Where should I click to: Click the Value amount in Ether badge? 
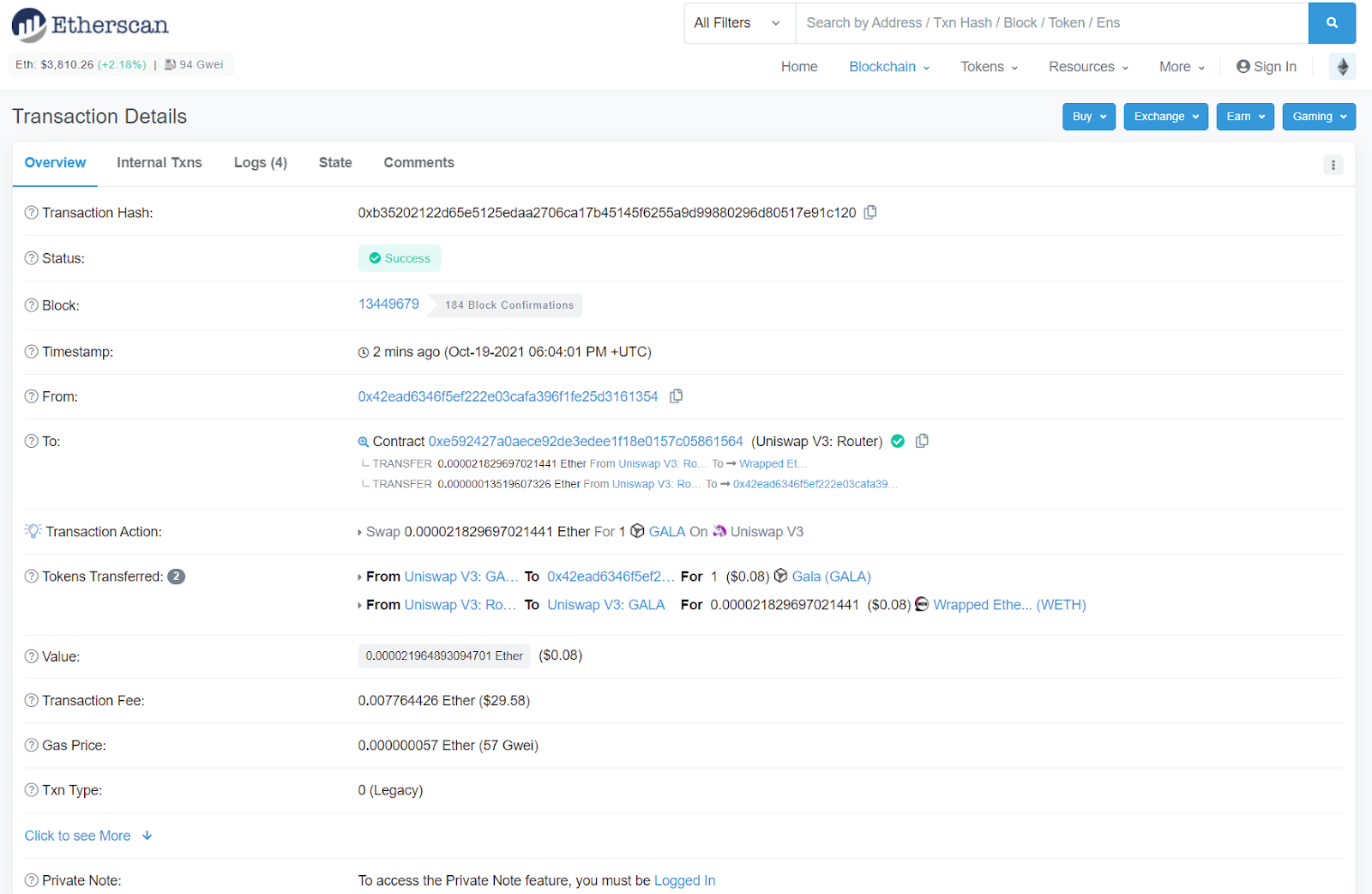click(444, 655)
